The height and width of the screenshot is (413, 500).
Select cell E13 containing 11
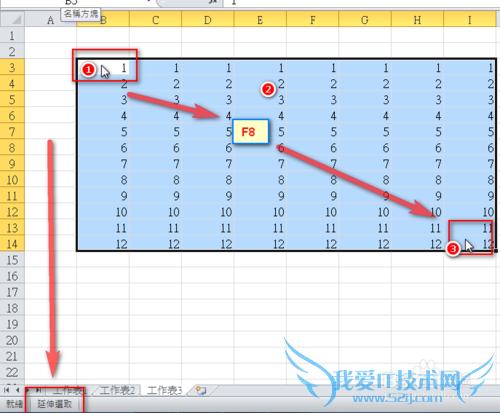point(260,228)
